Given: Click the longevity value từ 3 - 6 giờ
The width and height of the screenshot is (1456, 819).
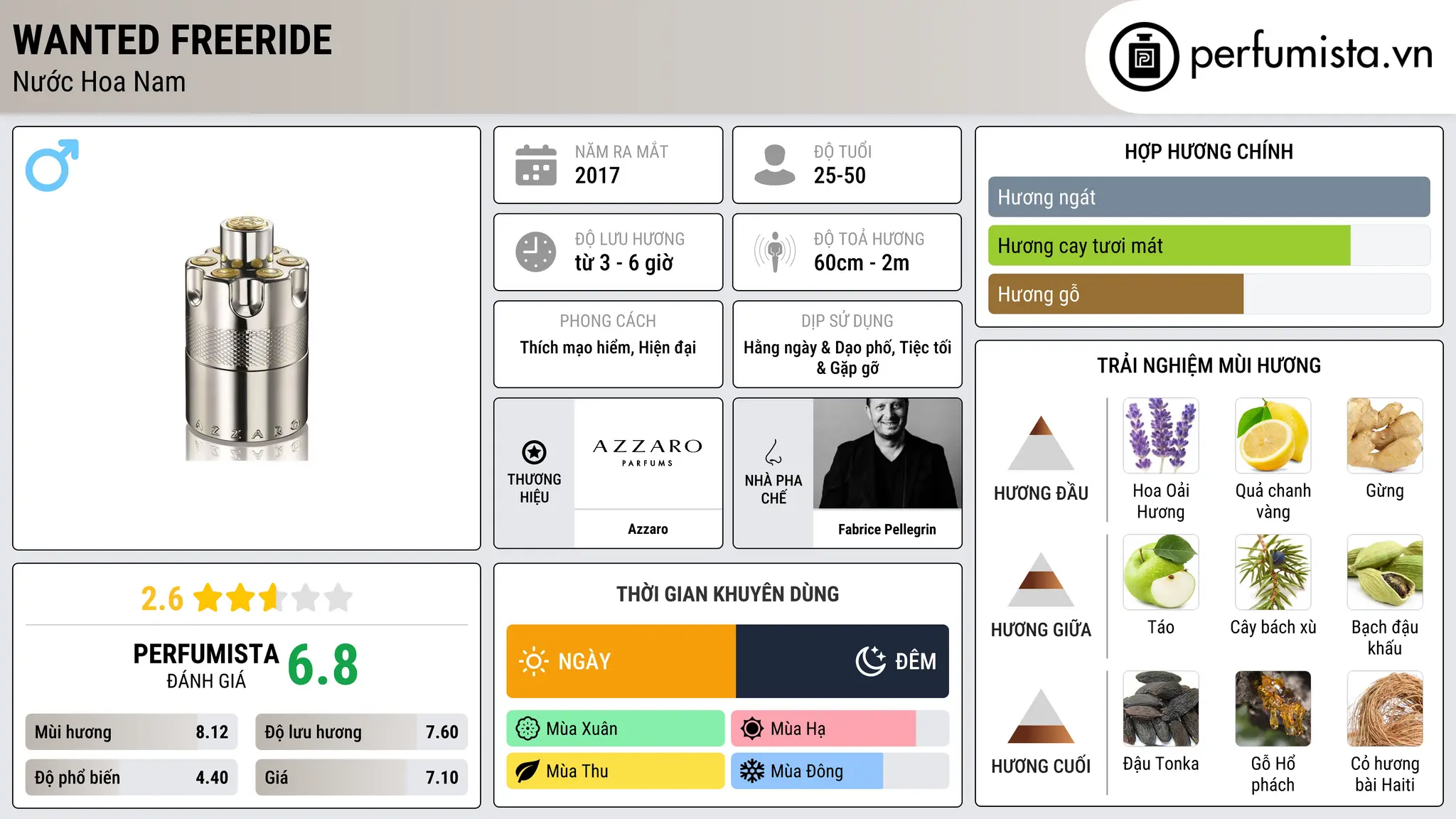Looking at the screenshot, I should (x=624, y=263).
